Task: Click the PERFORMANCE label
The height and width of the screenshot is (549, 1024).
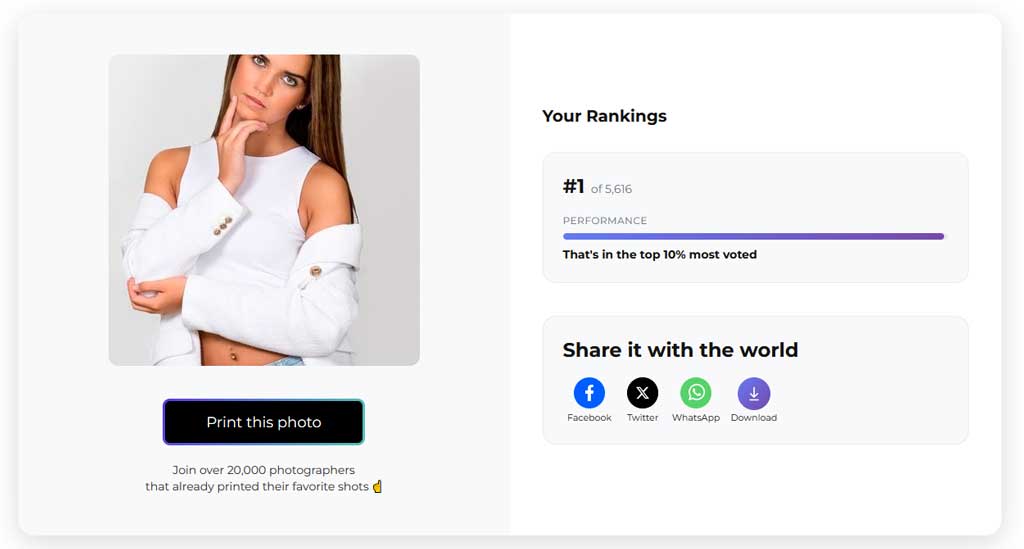Action: click(x=604, y=221)
